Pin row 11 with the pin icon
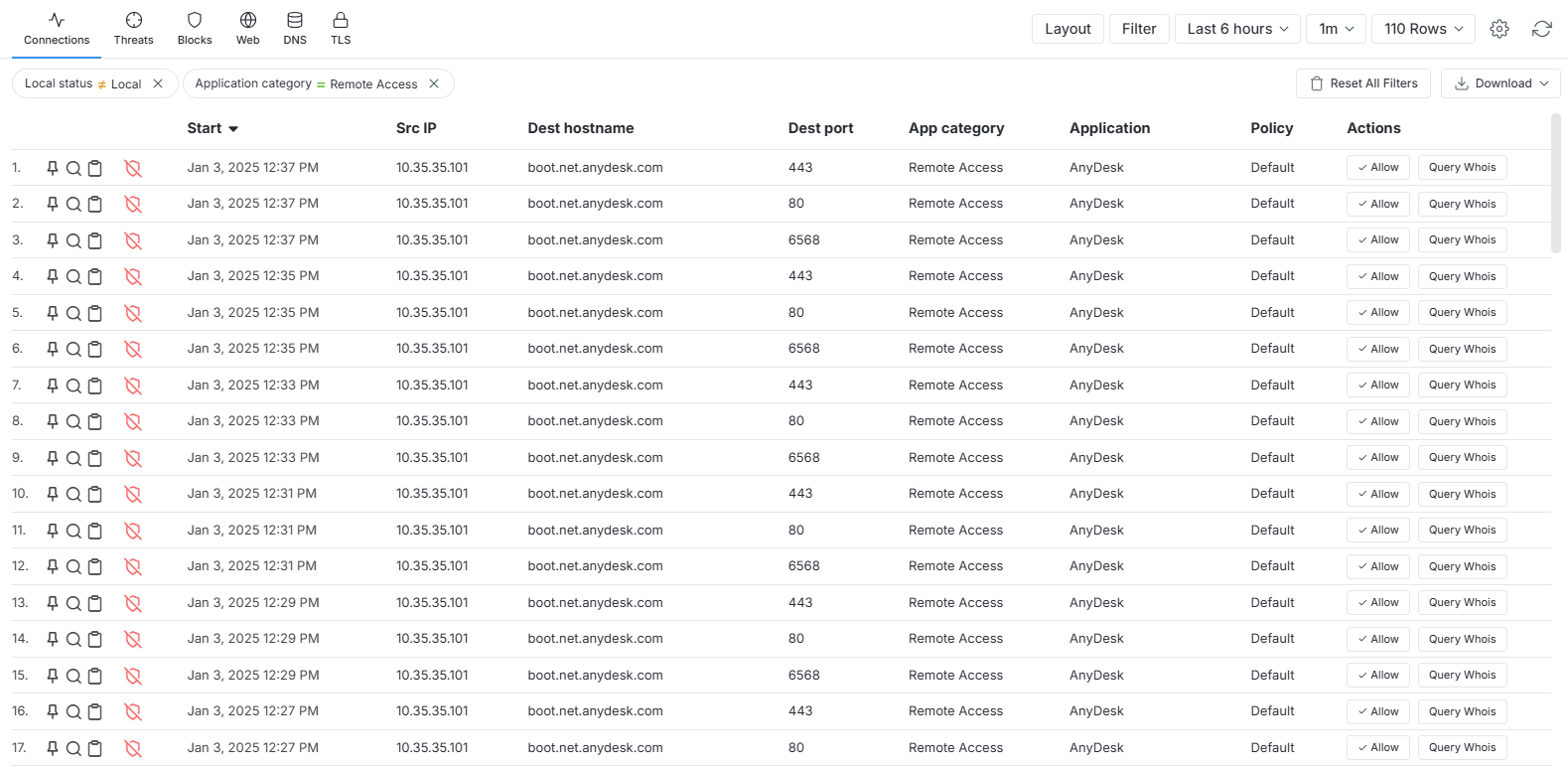This screenshot has width=1568, height=769. 53,531
